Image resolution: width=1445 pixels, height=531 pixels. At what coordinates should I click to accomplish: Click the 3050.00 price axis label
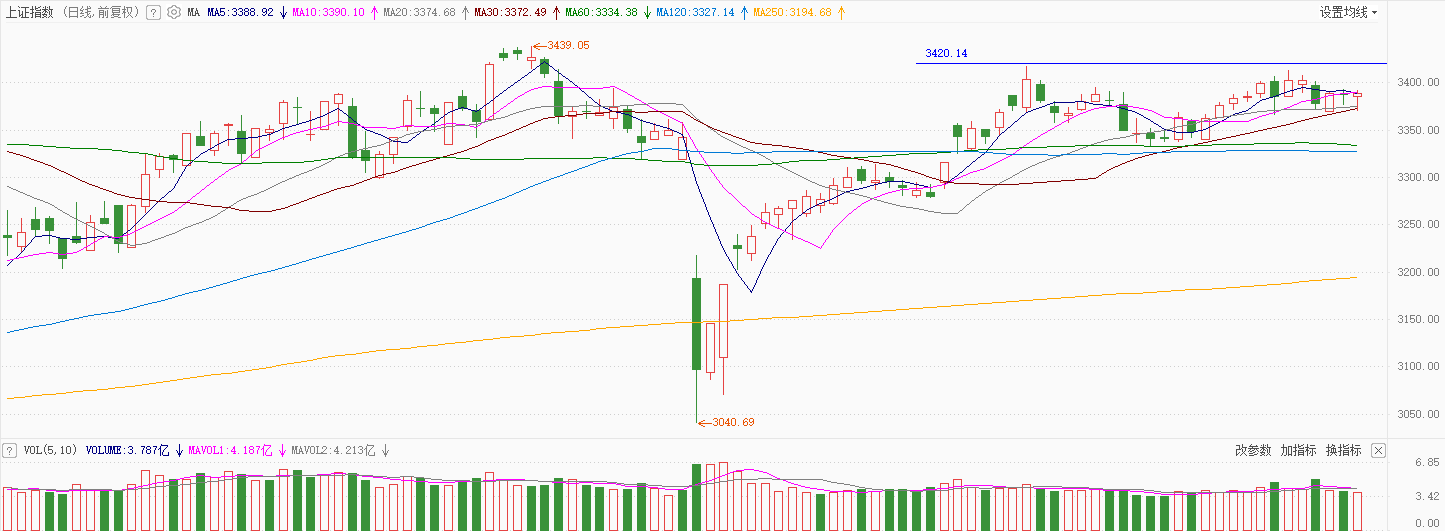[1416, 414]
